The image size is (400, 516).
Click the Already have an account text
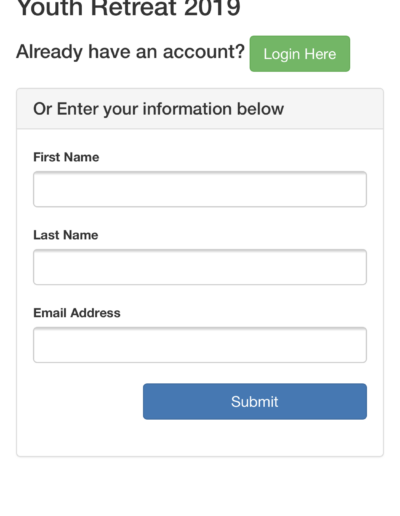click(130, 52)
